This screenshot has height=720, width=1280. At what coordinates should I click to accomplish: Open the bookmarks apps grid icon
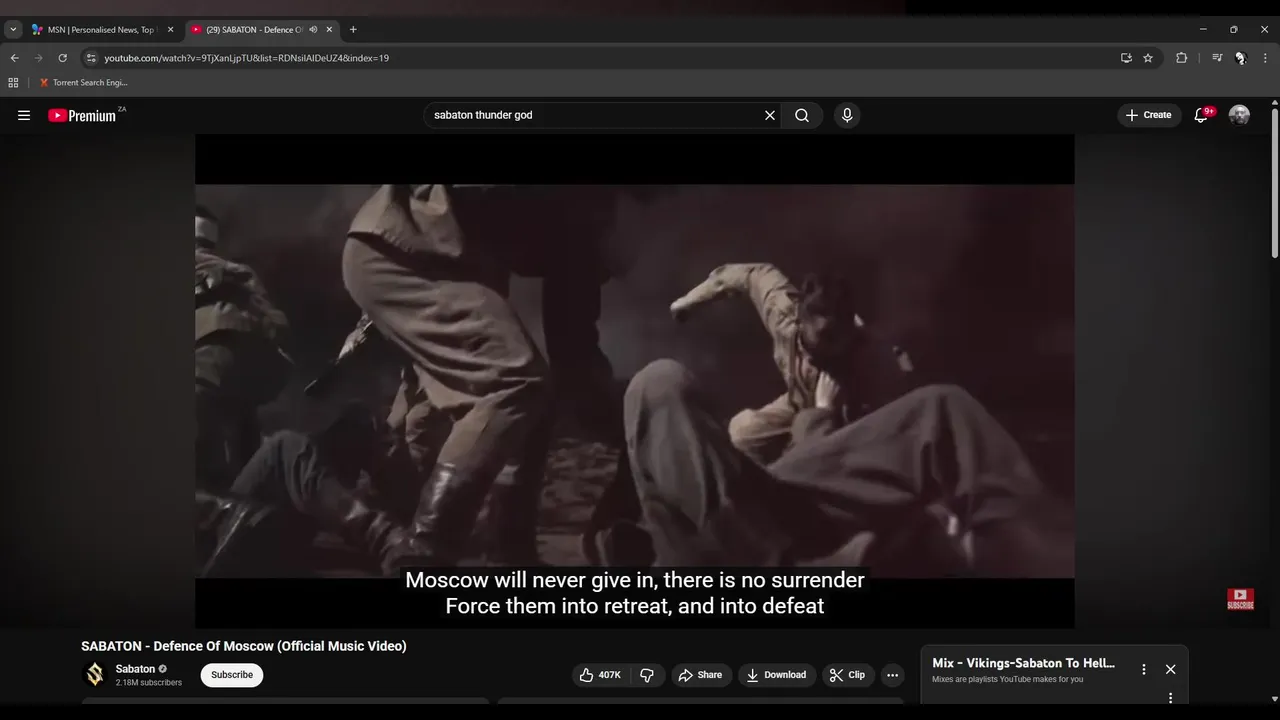[x=13, y=83]
